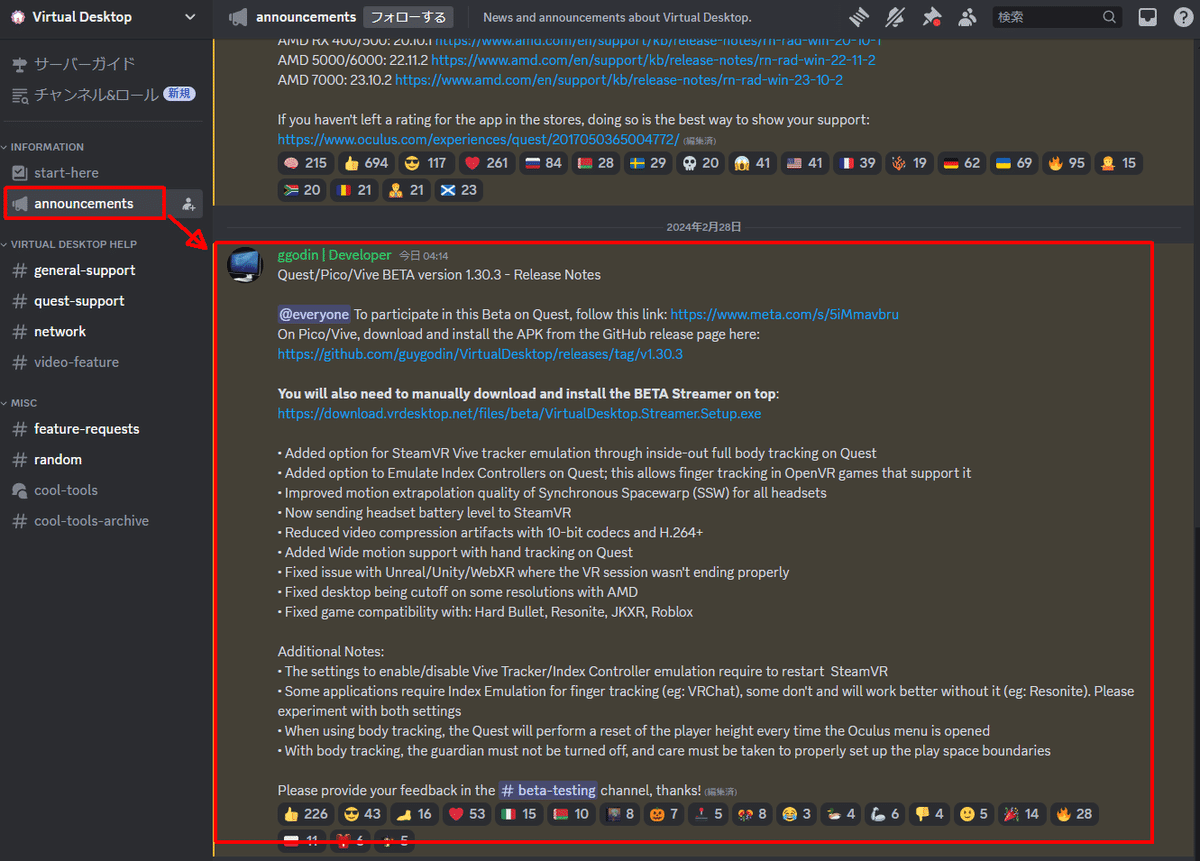
Task: Toggle the thumbs-down reaction with 4
Action: click(929, 814)
